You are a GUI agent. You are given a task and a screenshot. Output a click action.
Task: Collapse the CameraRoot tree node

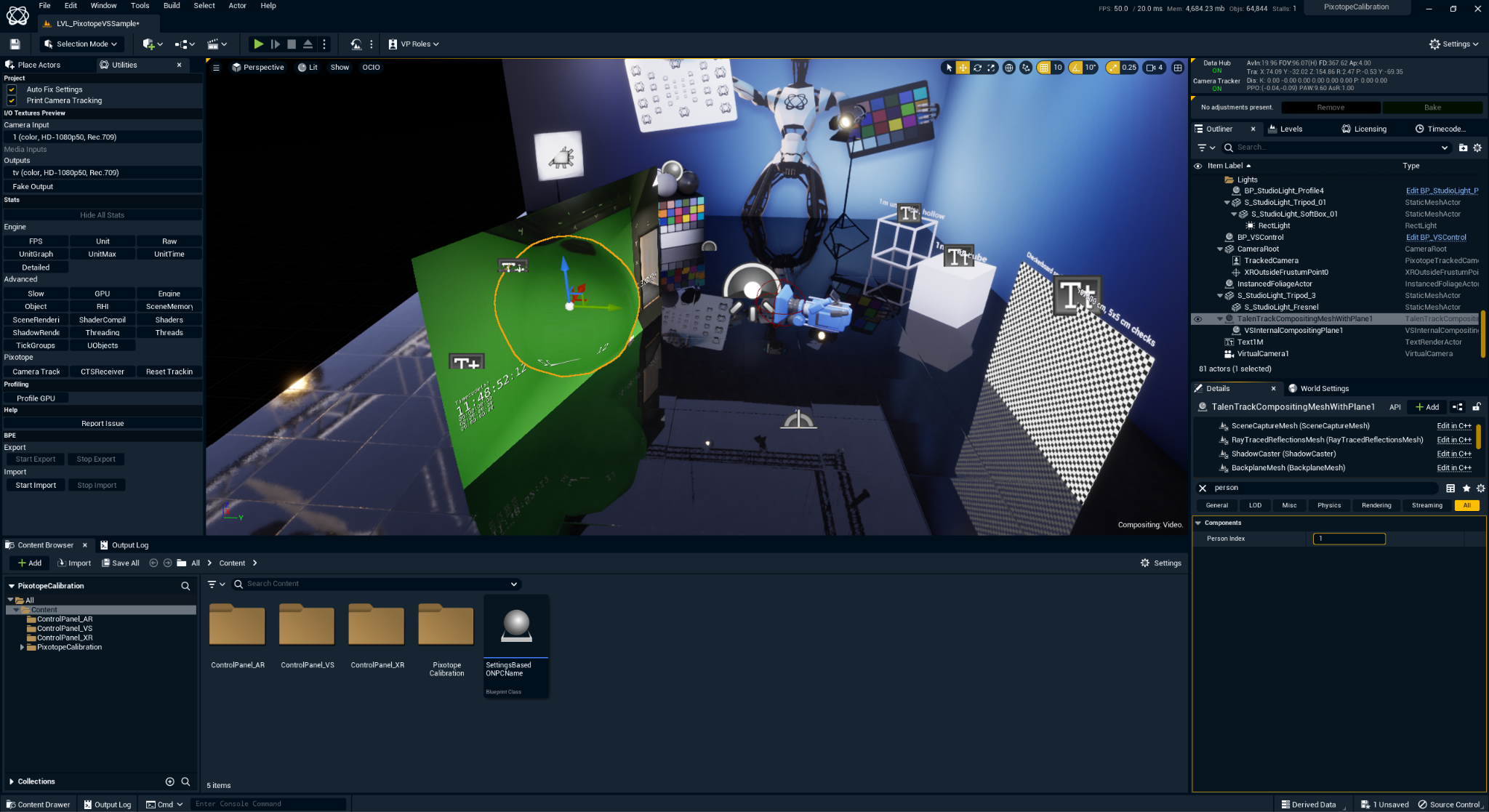(x=1220, y=249)
